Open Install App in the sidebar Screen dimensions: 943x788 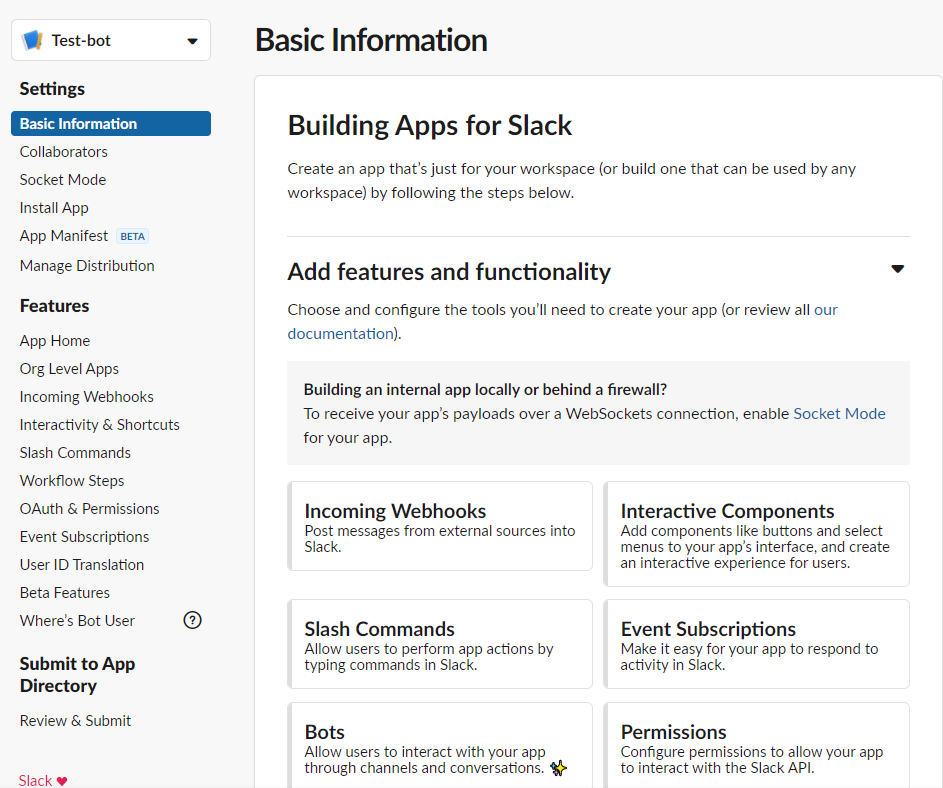pos(54,208)
